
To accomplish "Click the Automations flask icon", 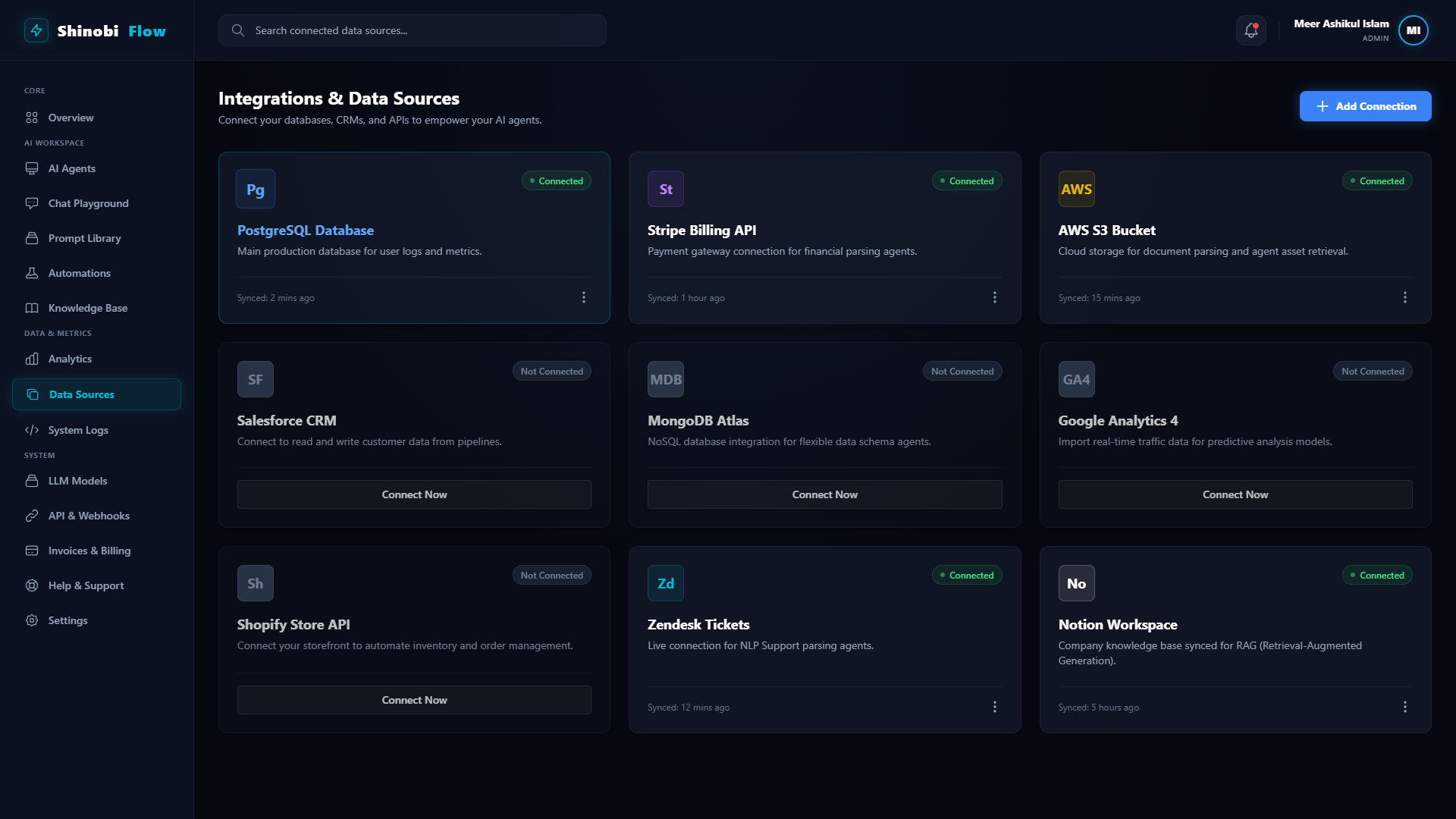I will coord(32,273).
